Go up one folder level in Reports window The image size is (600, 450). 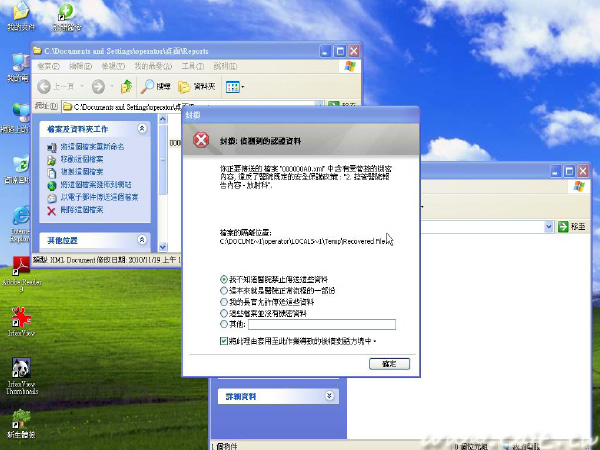tap(126, 86)
